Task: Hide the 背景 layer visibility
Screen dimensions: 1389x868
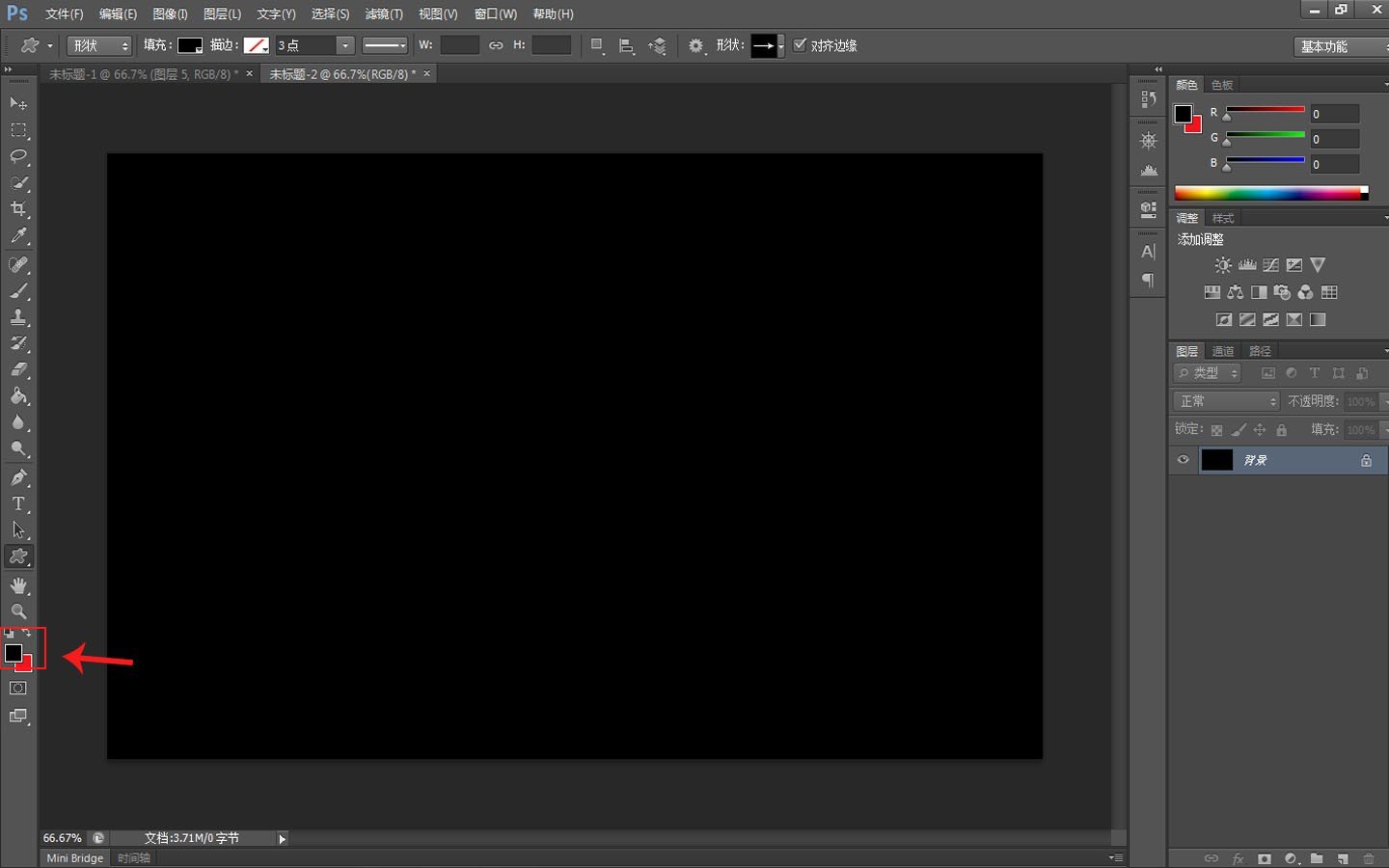Action: tap(1184, 460)
